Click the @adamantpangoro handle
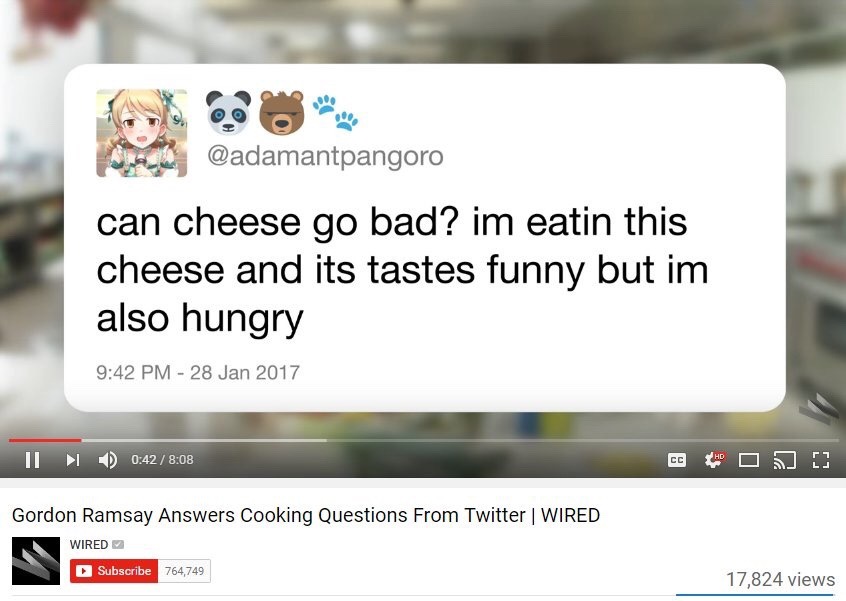 click(x=325, y=156)
